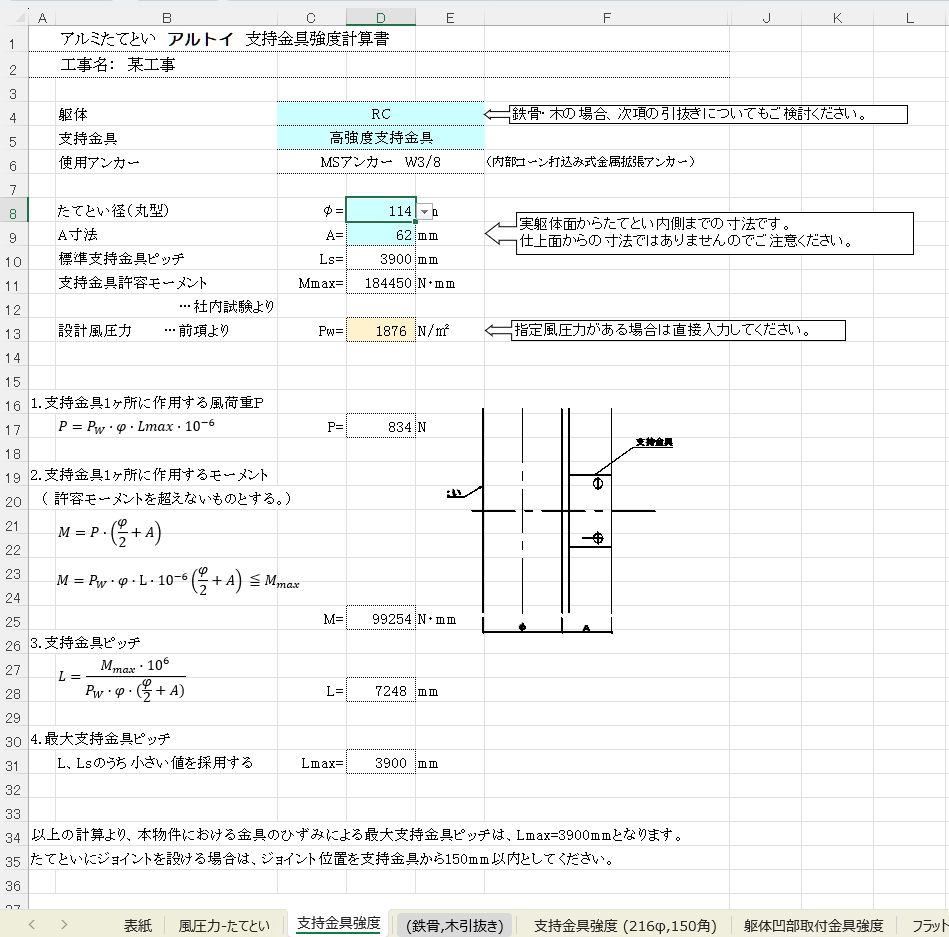Select the 躯体 cell showing RC

tap(381, 114)
